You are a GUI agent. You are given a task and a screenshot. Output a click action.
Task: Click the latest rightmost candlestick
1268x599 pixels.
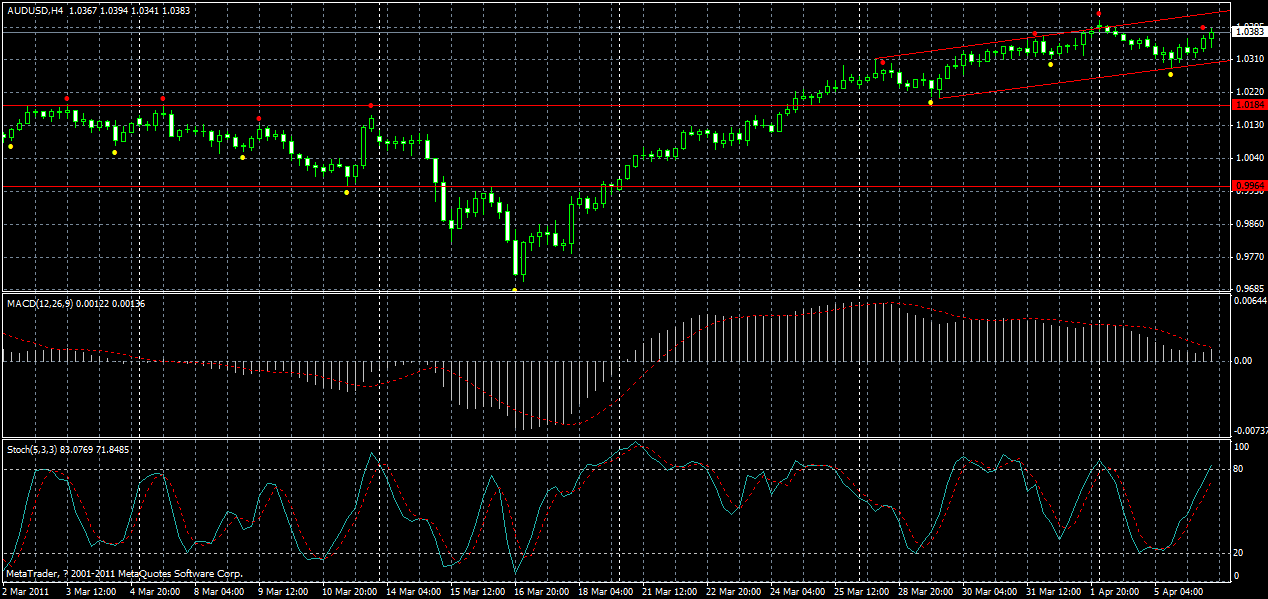pyautogui.click(x=1210, y=35)
